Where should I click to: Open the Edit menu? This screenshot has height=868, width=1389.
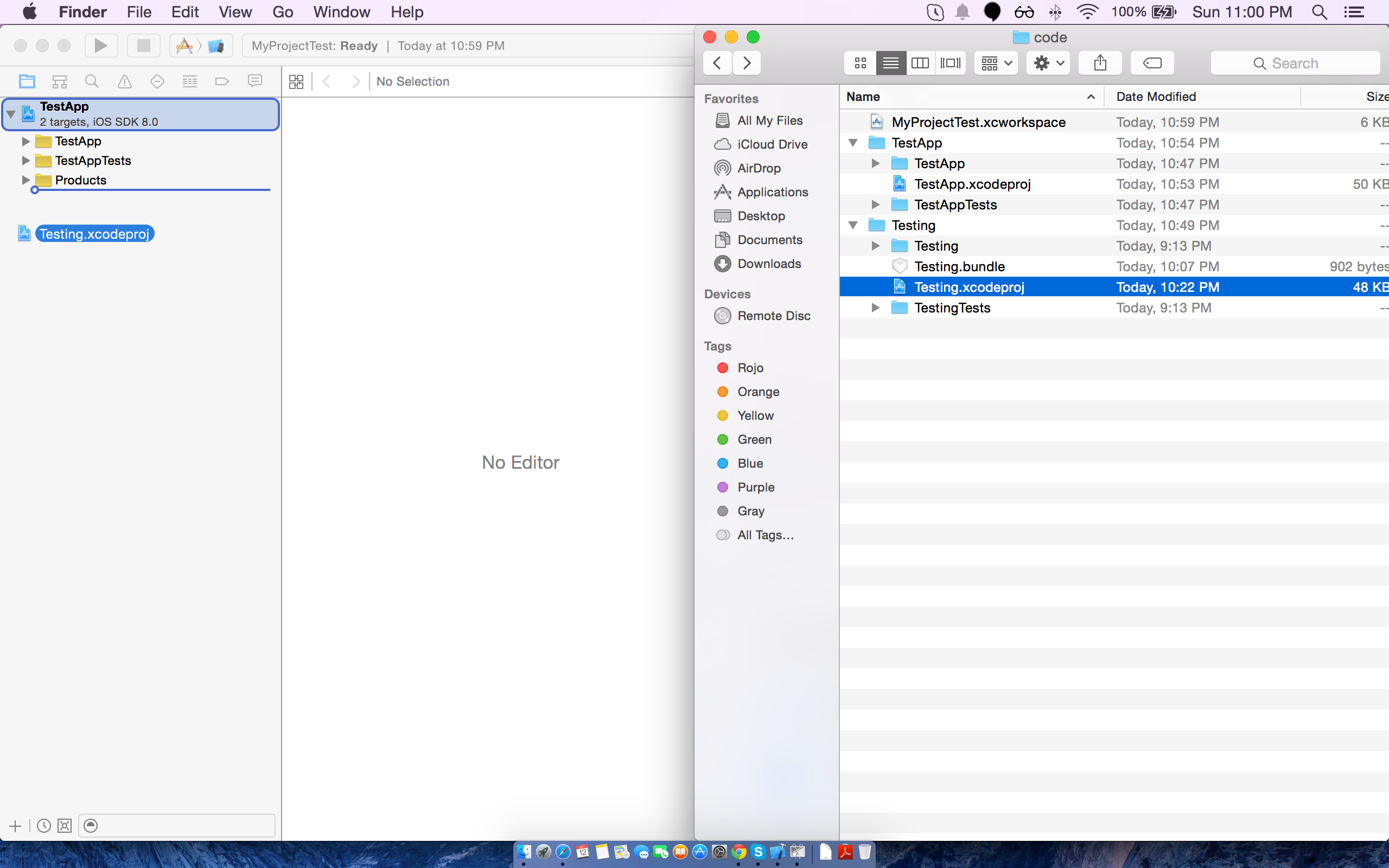click(x=185, y=12)
